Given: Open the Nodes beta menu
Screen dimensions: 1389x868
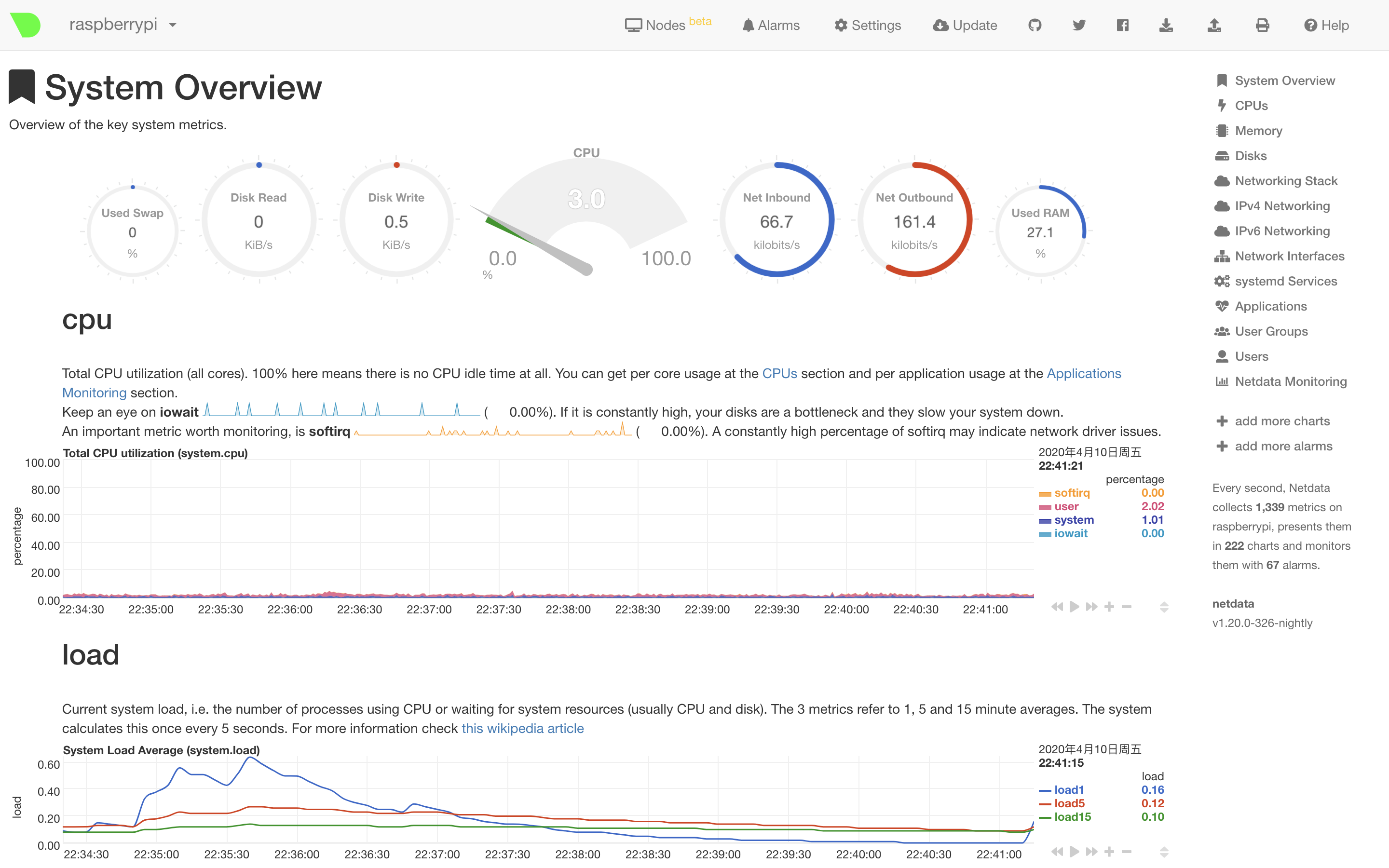Looking at the screenshot, I should tap(667, 25).
